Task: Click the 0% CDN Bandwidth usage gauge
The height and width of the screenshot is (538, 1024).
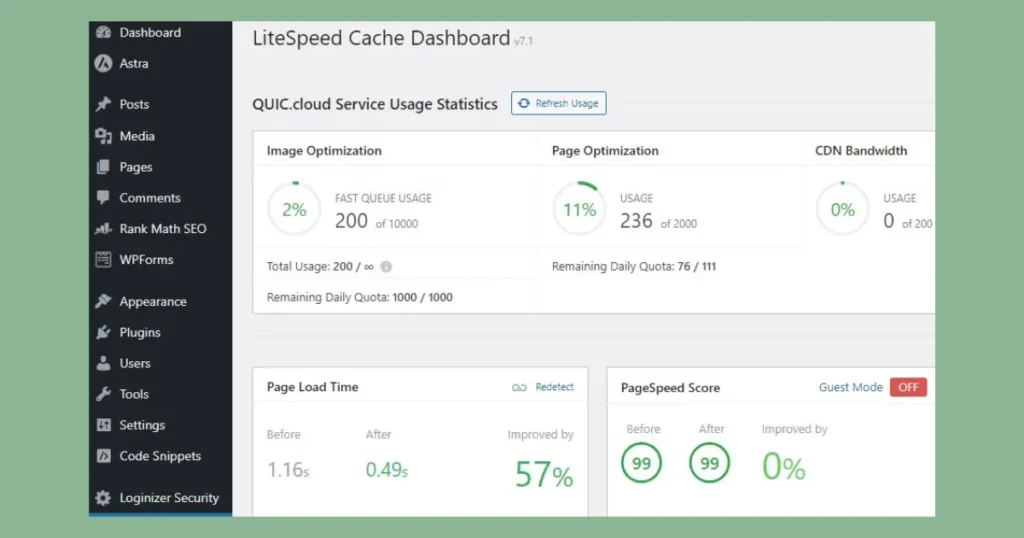Action: coord(842,209)
